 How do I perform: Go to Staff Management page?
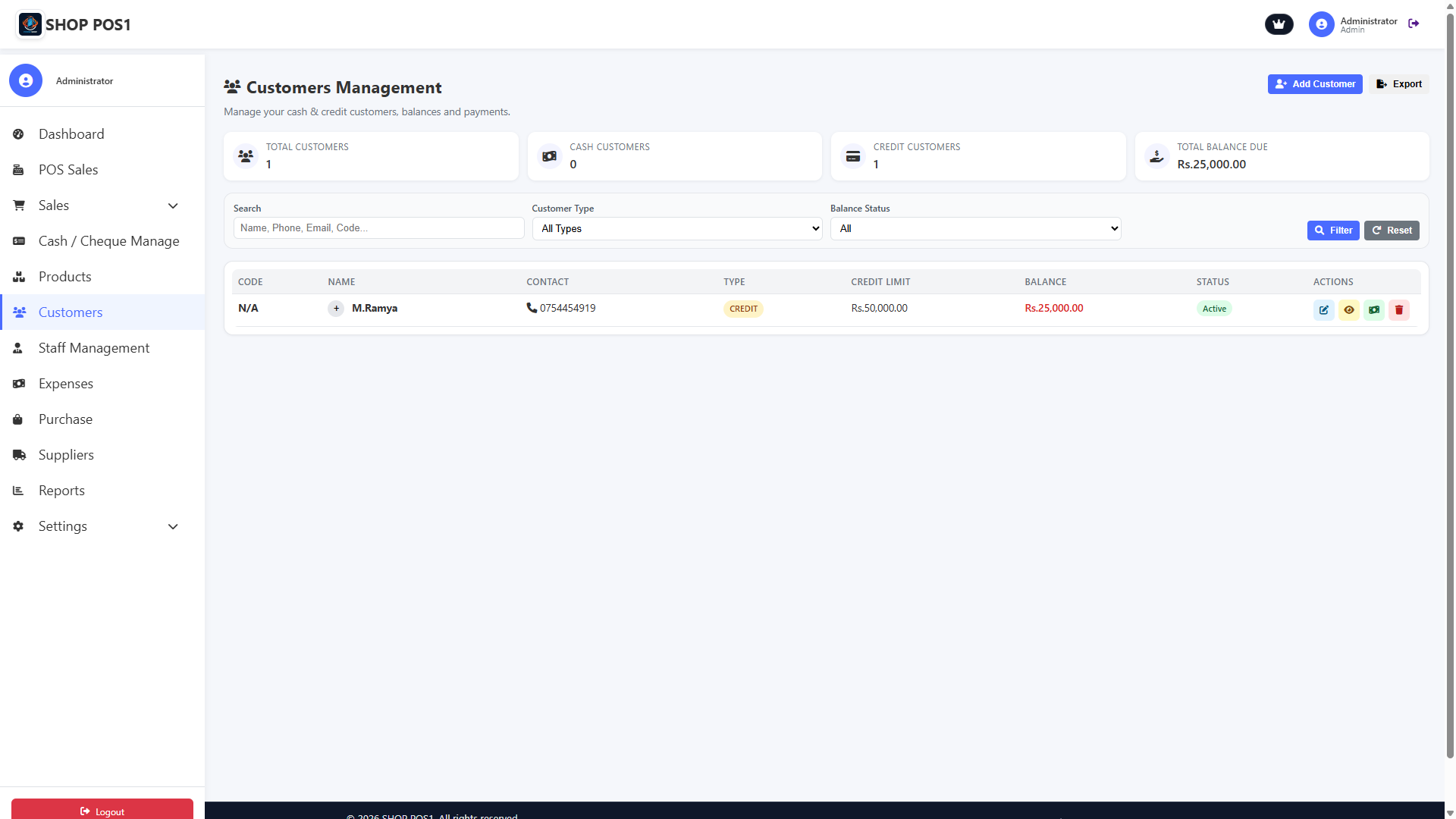94,348
